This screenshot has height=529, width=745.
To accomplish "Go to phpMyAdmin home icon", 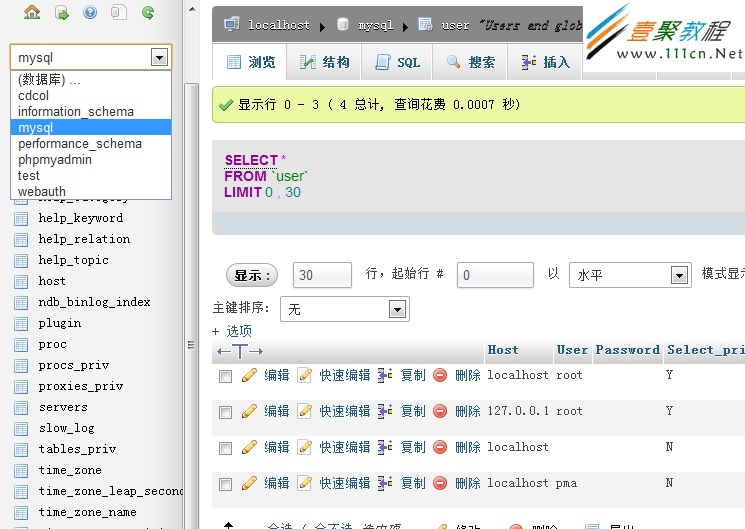I will (x=32, y=12).
